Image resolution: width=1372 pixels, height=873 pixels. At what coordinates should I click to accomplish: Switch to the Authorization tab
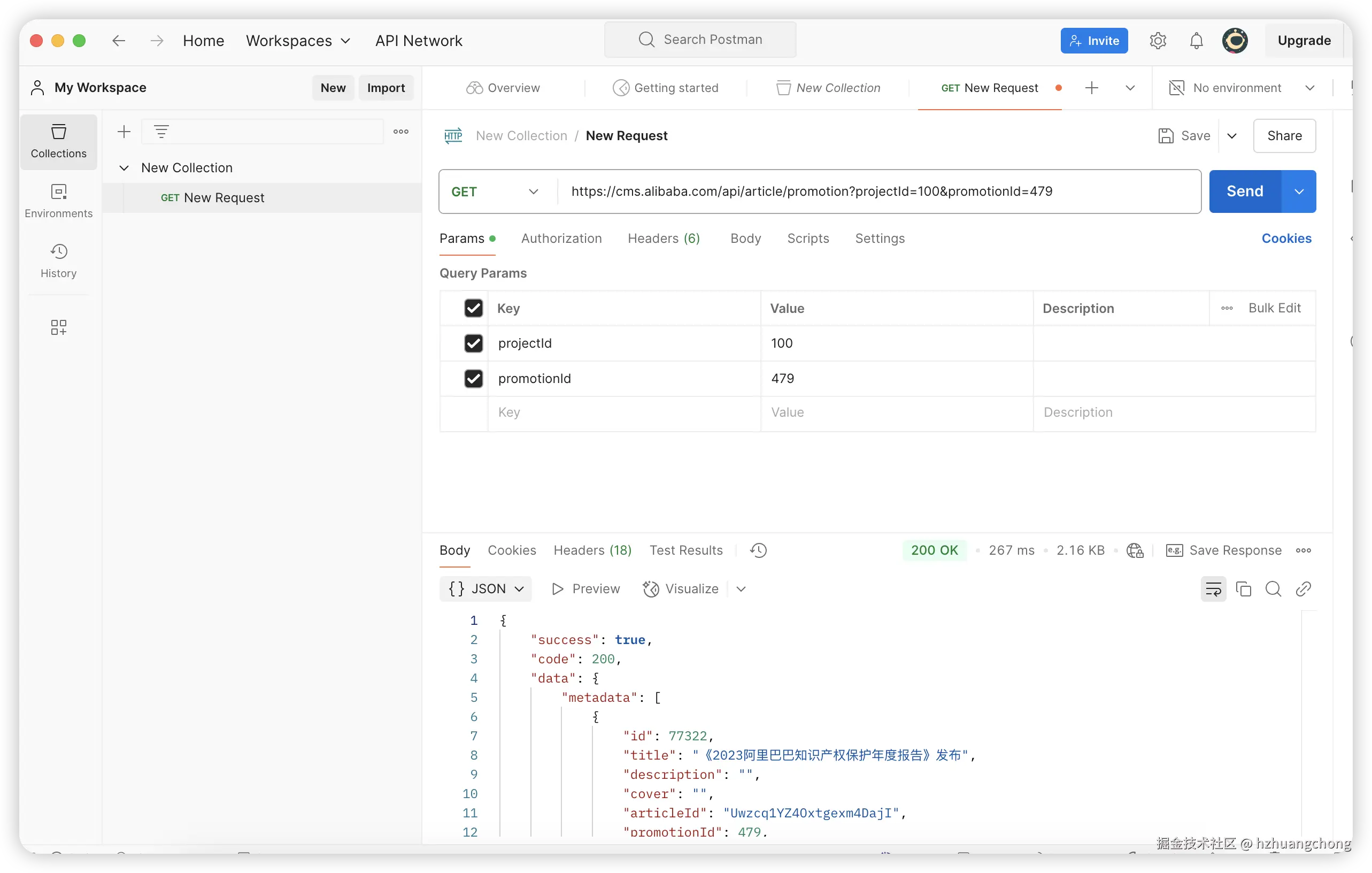coord(561,238)
